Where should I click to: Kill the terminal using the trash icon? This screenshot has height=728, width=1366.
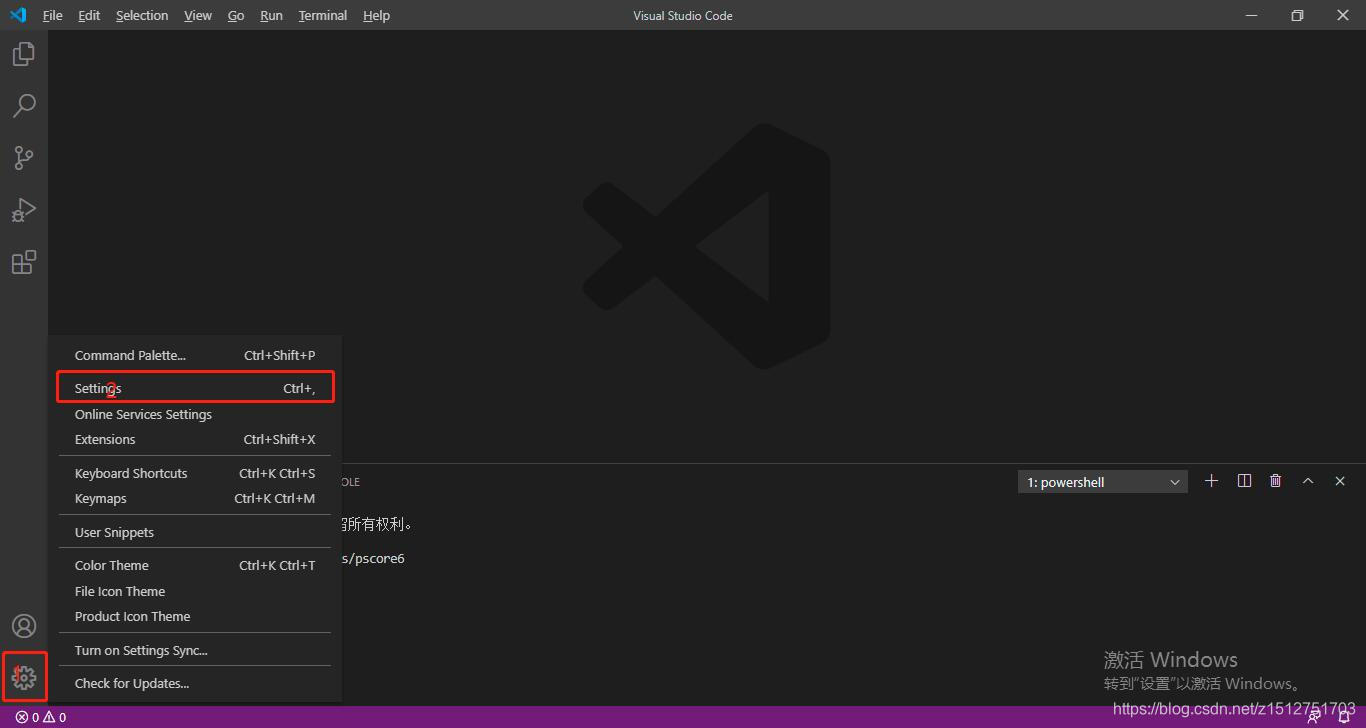pos(1275,480)
